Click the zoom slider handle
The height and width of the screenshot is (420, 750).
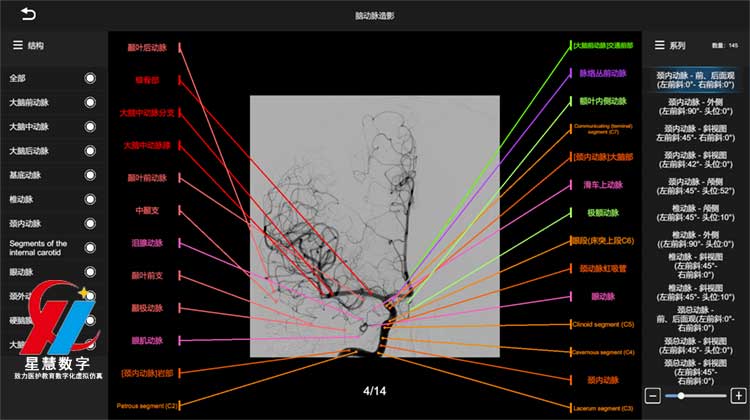click(682, 396)
